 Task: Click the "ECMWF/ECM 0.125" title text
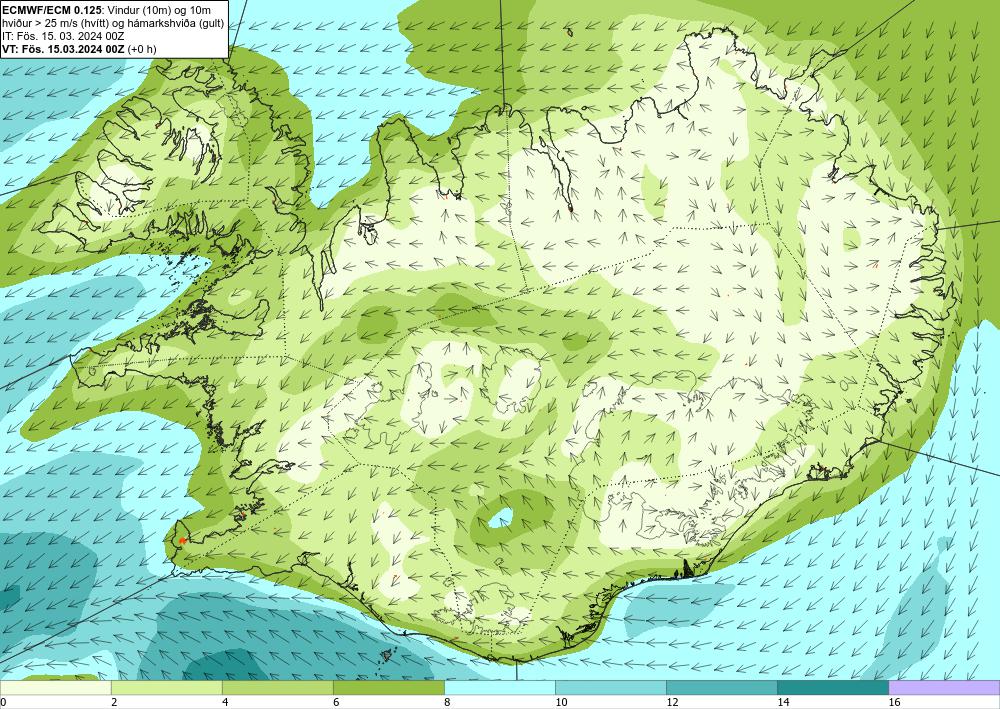click(52, 10)
